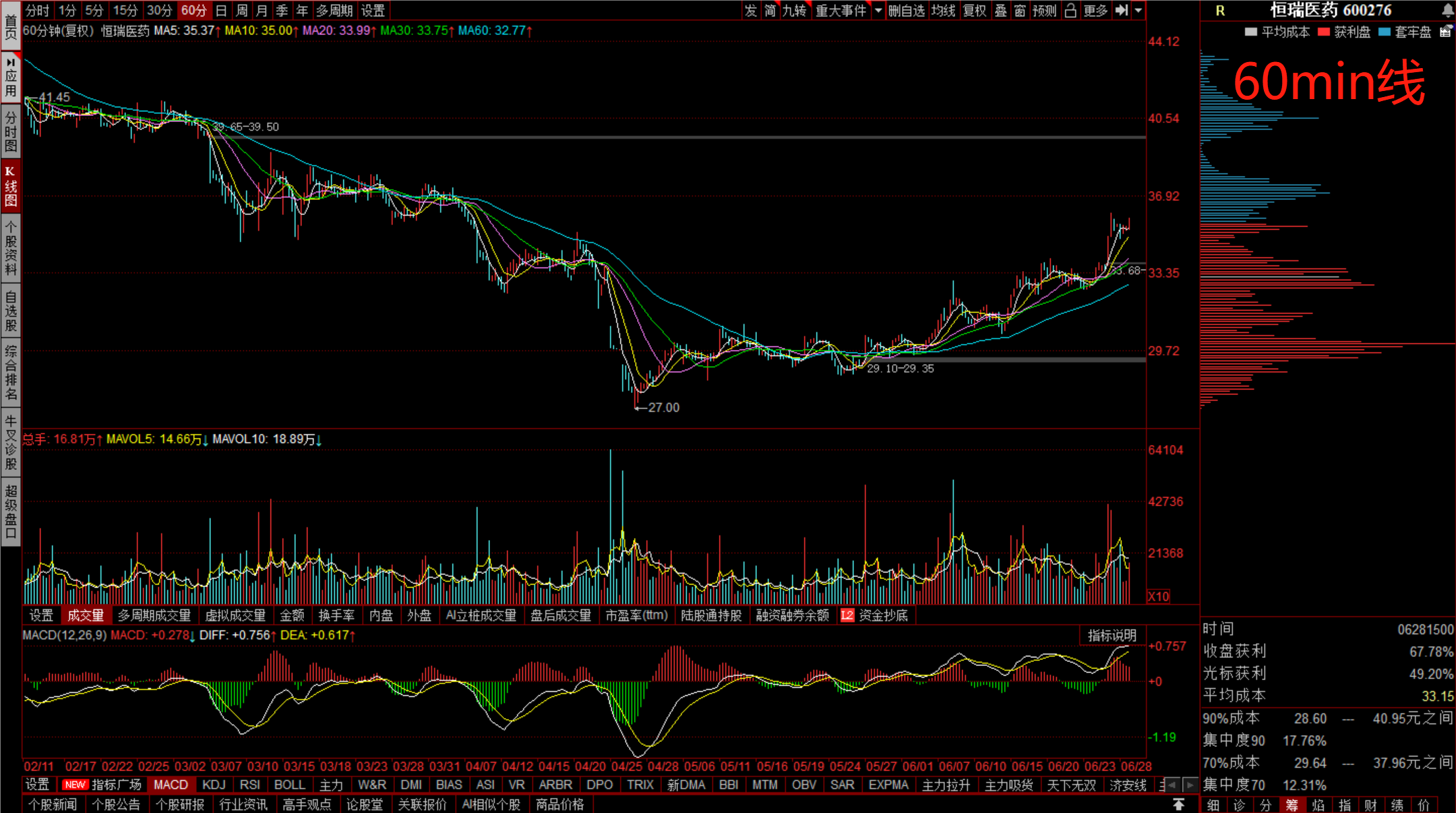Toggle 叠 overlay option in toolbar
Viewport: 1456px width, 813px height.
(1001, 10)
